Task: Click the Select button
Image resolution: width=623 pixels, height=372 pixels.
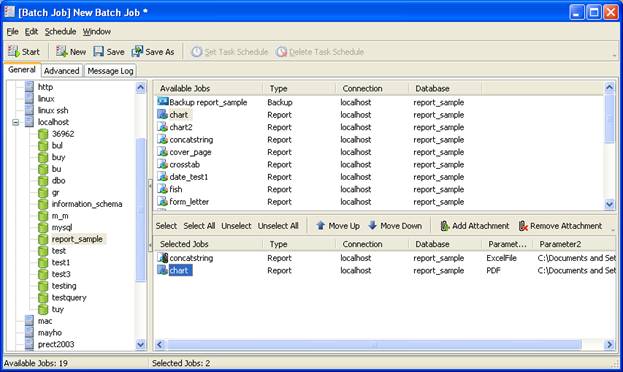Action: coord(166,226)
